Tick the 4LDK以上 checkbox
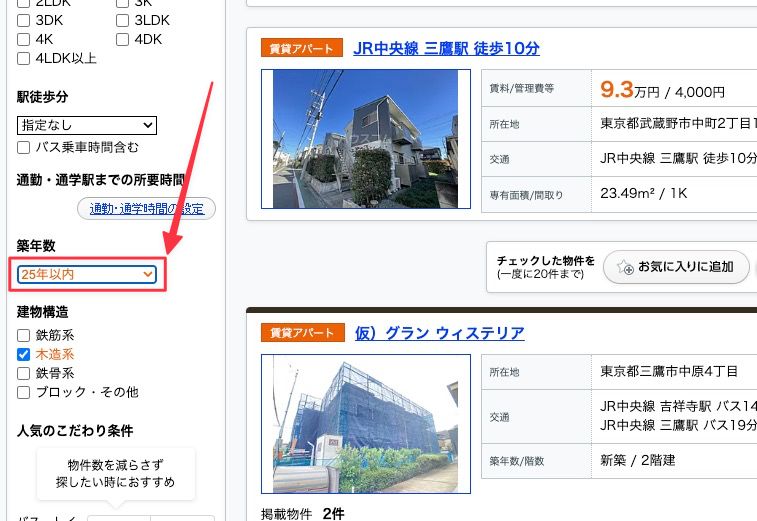 click(24, 58)
